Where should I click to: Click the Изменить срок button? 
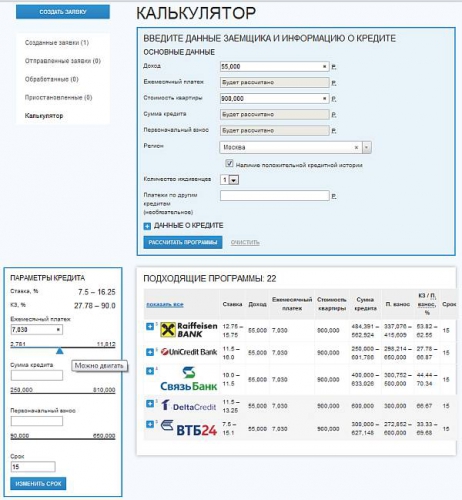tap(38, 484)
